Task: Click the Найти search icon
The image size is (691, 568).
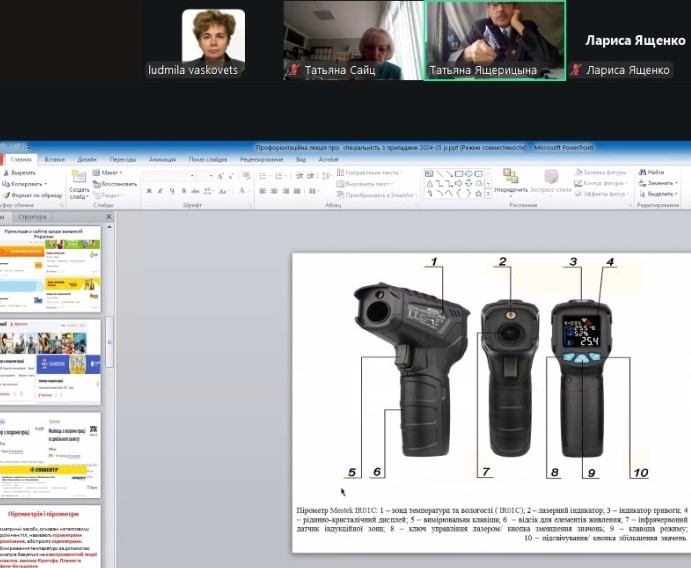Action: point(642,172)
